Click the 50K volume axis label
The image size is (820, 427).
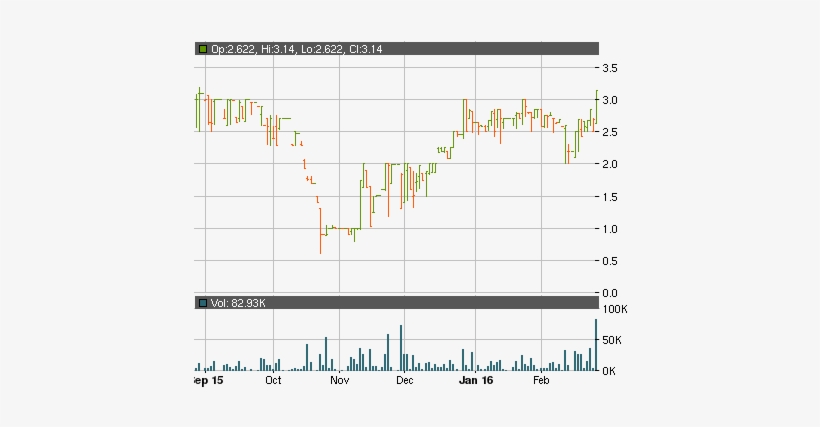(612, 340)
